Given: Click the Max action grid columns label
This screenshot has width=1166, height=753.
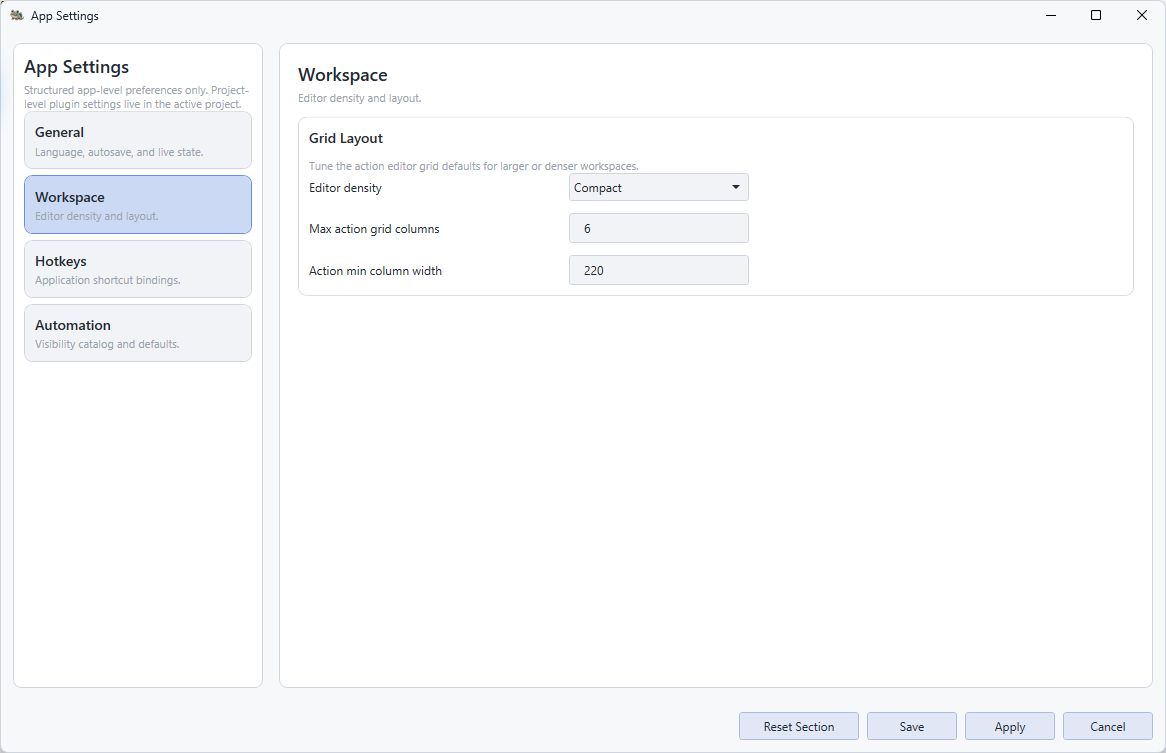Looking at the screenshot, I should 374,229.
